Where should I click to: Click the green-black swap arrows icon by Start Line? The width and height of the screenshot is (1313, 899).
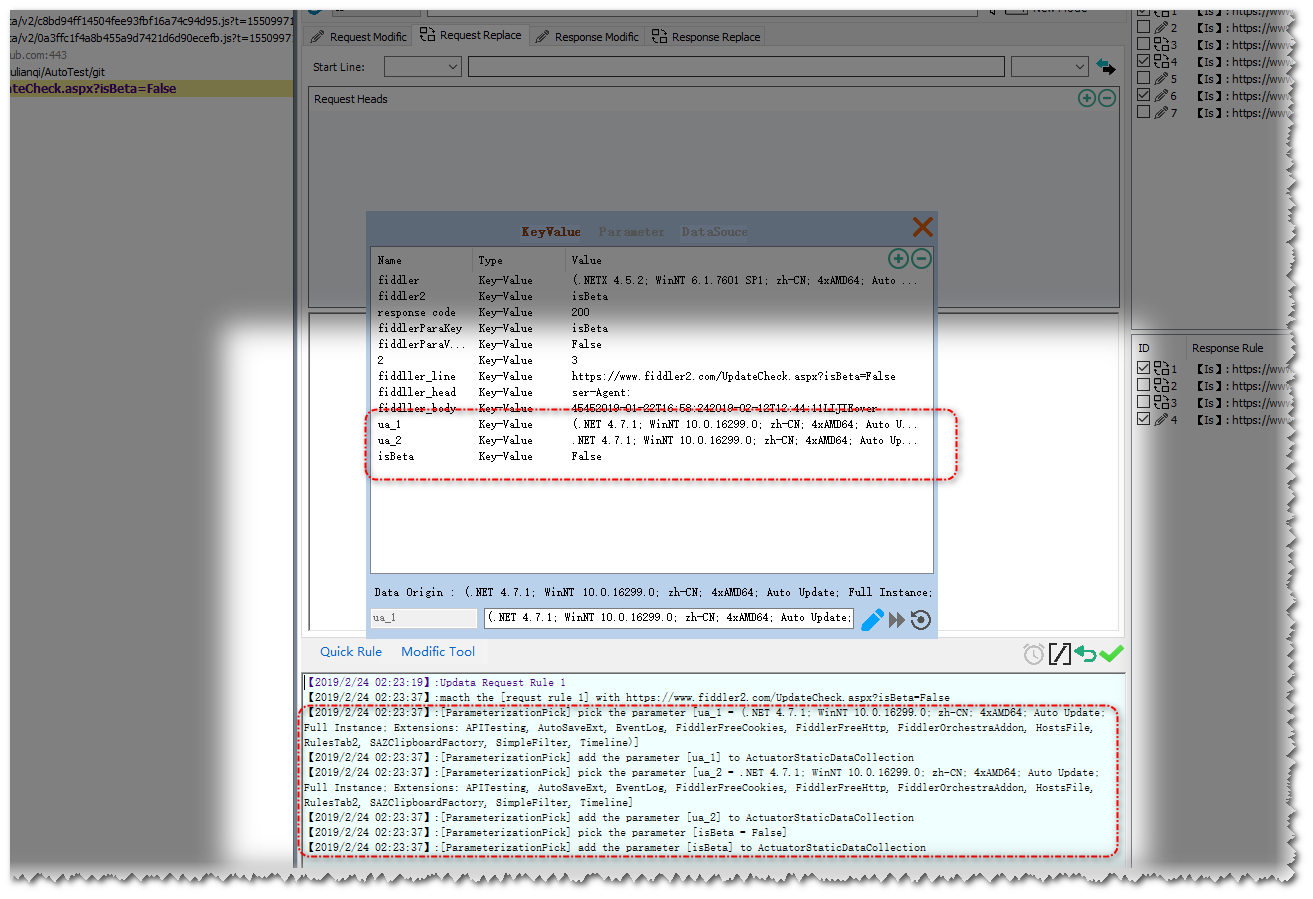point(1105,67)
